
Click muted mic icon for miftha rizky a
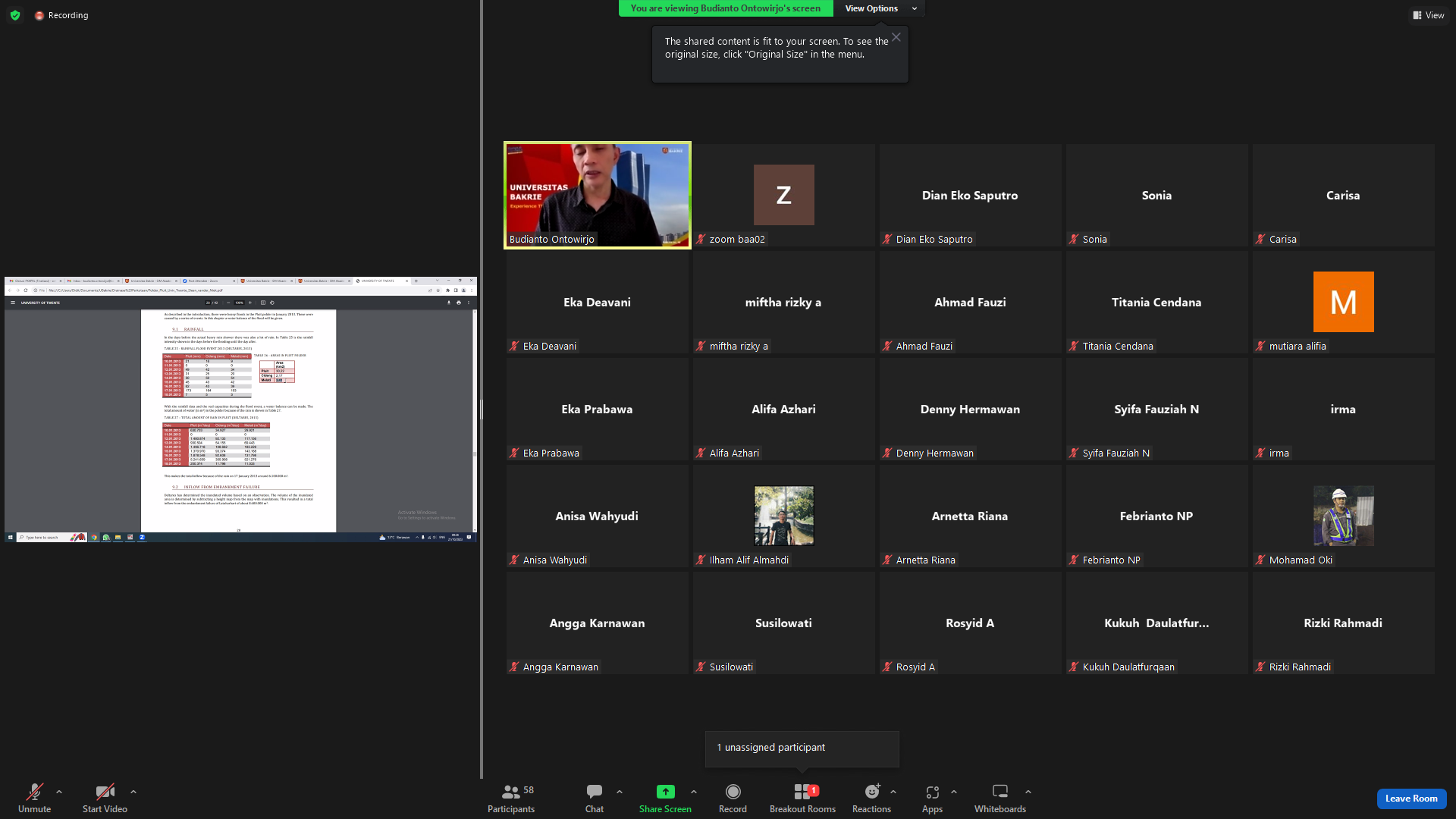[701, 346]
